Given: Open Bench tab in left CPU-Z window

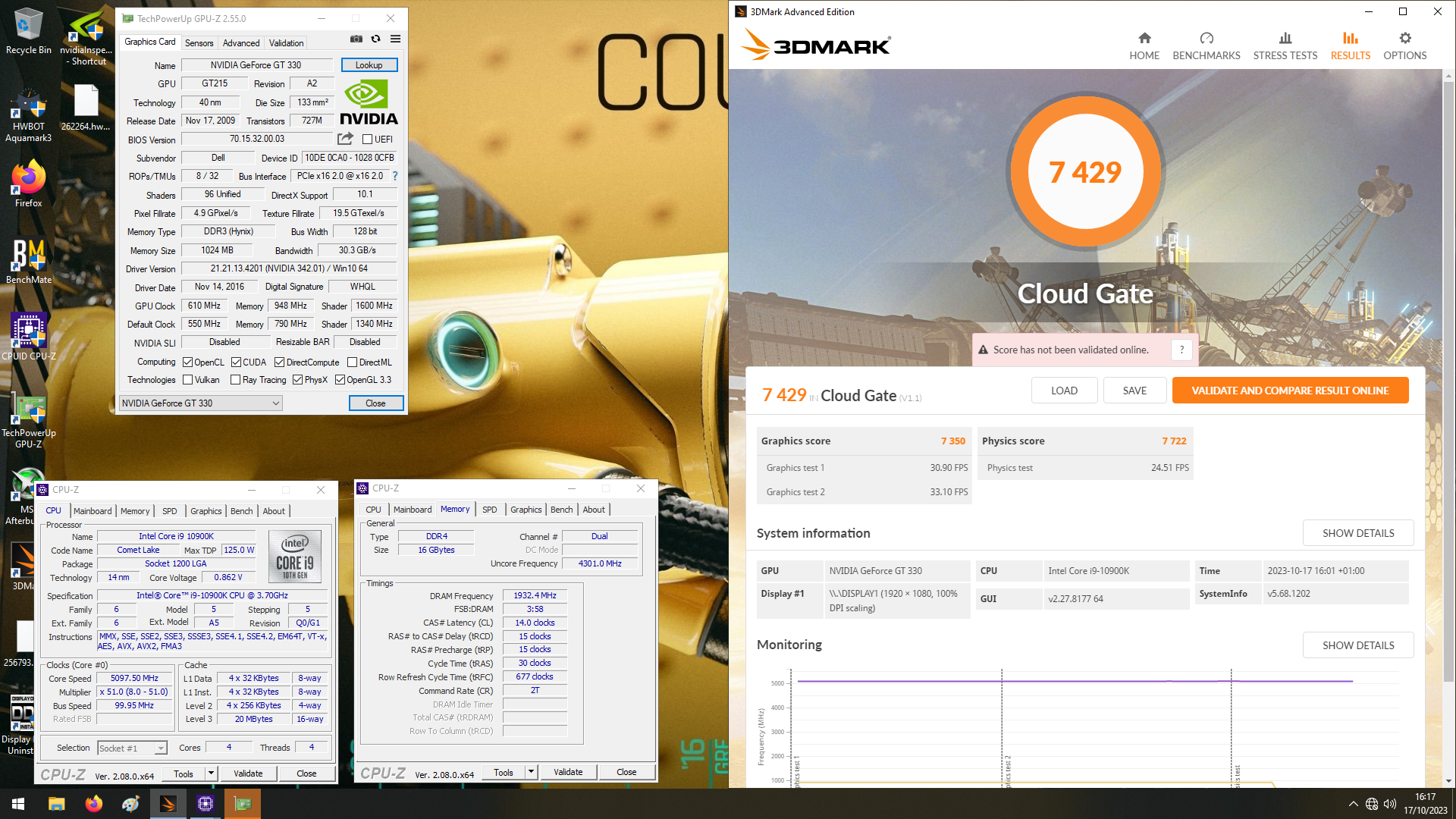Looking at the screenshot, I should coord(241,511).
